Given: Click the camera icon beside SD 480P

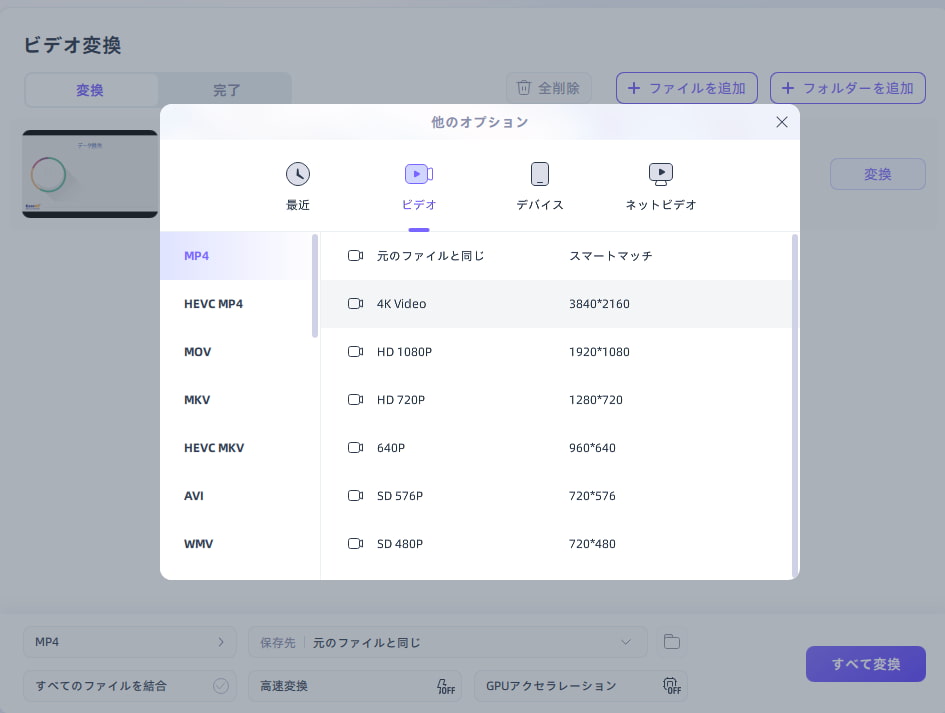Looking at the screenshot, I should [355, 543].
